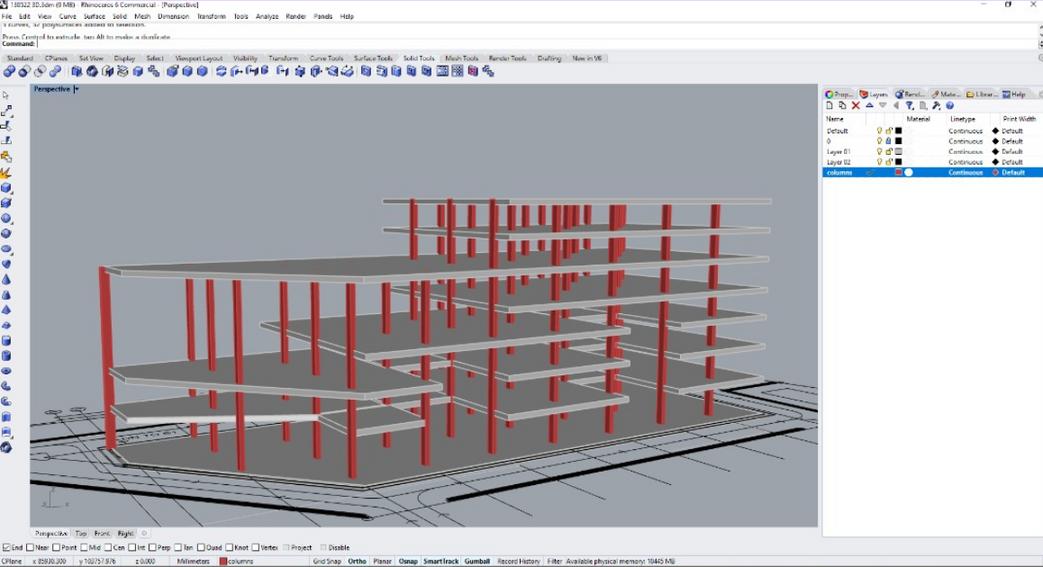Enable the Point osnap checkbox
This screenshot has height=567, width=1043.
57,548
